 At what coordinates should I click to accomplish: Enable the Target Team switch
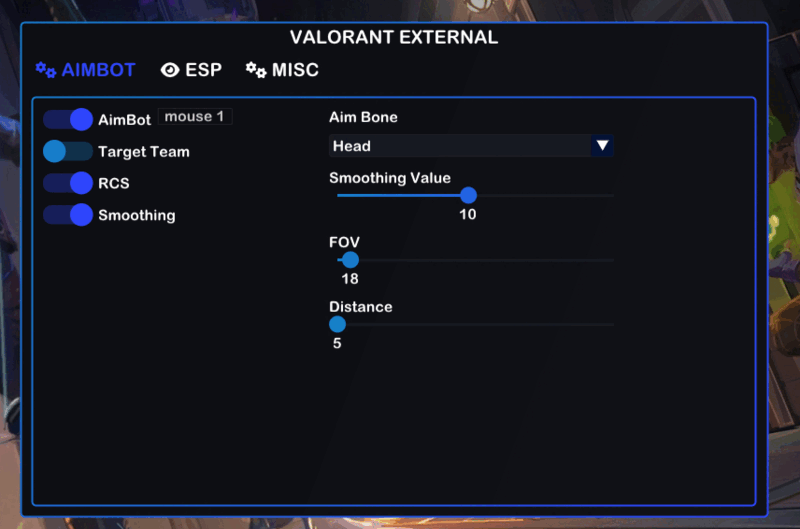[x=68, y=152]
